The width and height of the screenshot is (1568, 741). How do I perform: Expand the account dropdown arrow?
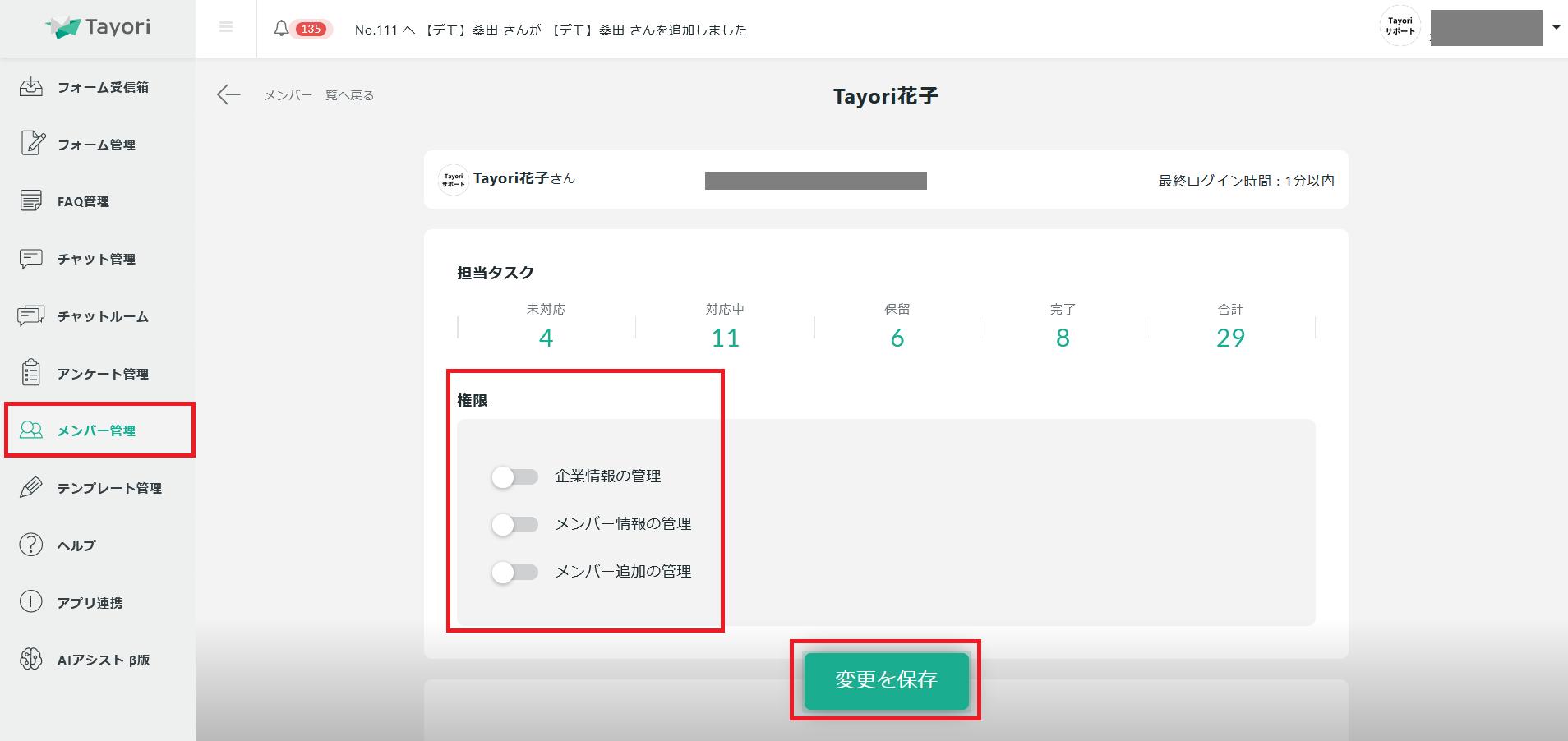click(1556, 27)
